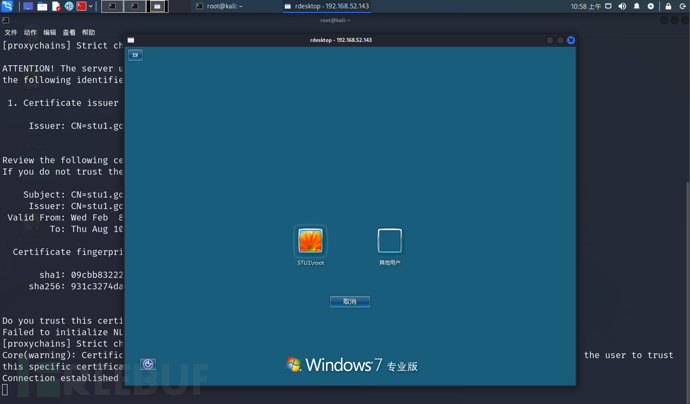
Task: Switch to root@kali terminal in taskbar
Action: 224,6
